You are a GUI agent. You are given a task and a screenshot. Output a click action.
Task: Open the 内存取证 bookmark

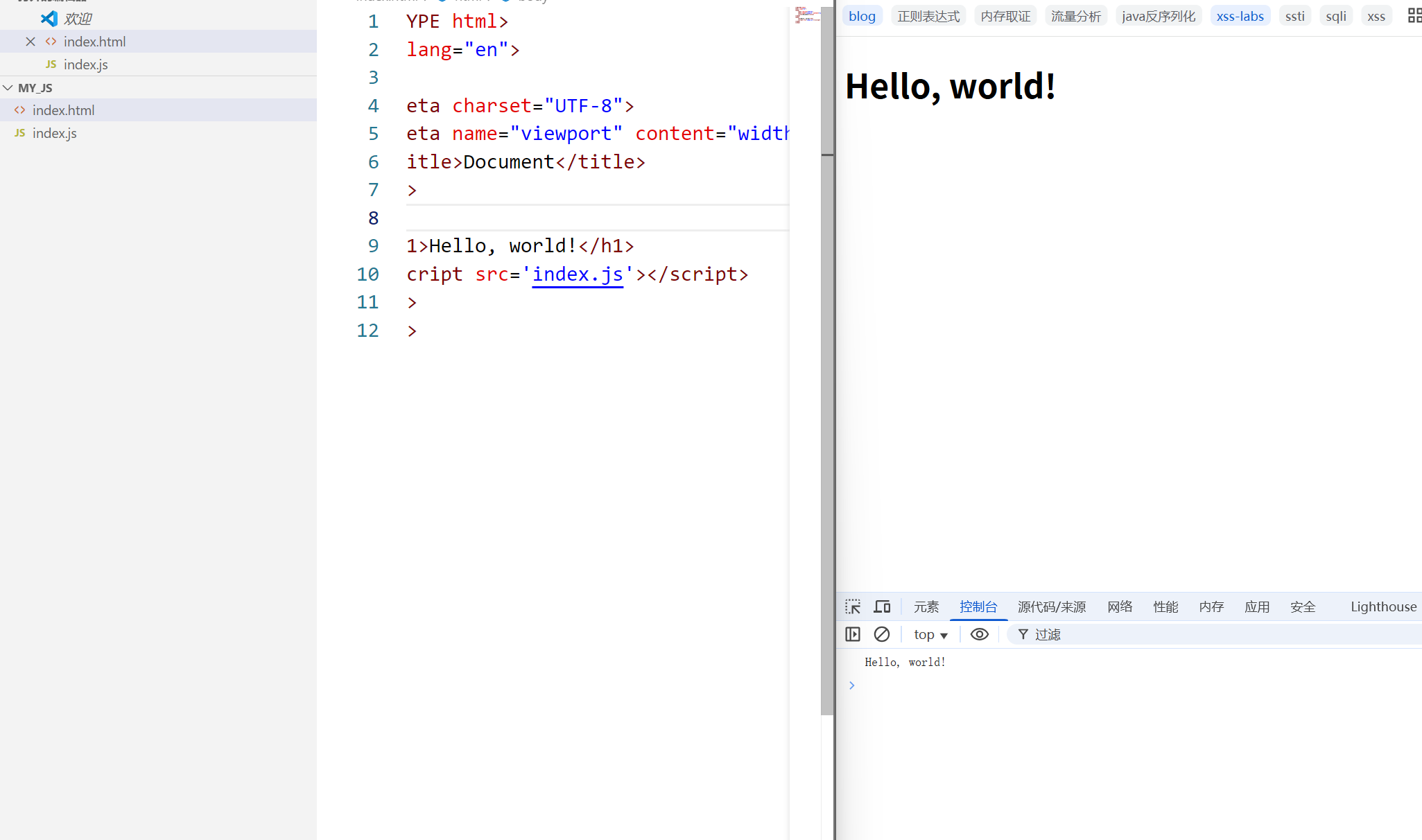1005,16
